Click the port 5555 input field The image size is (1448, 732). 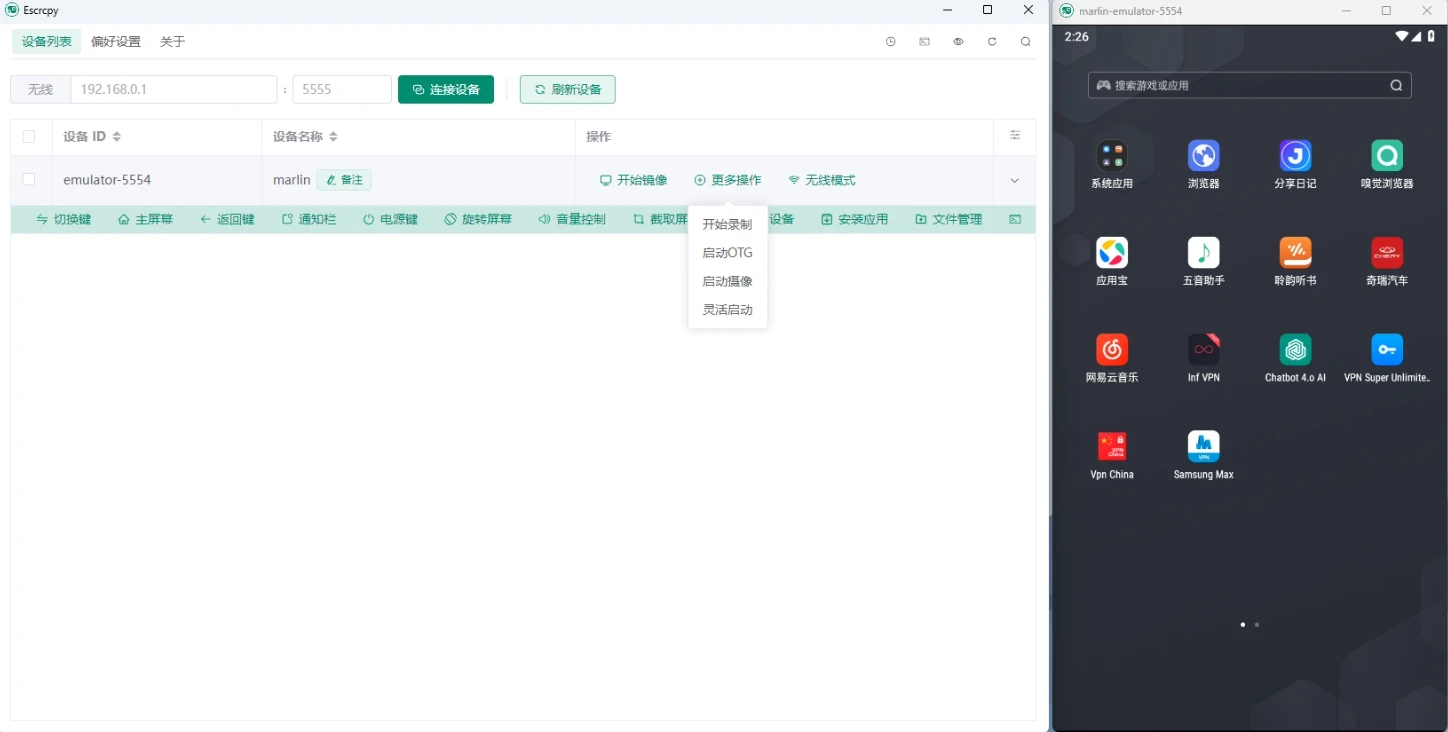pyautogui.click(x=342, y=89)
